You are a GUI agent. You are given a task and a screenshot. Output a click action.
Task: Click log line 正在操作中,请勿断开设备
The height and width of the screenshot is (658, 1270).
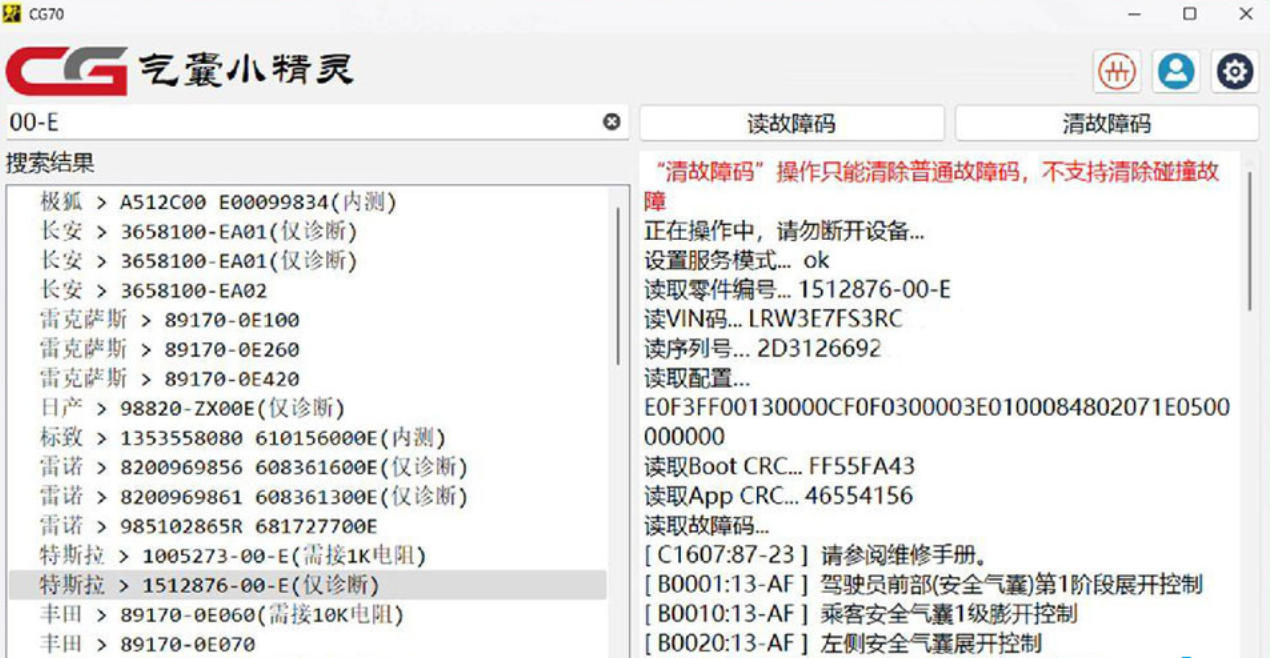tap(784, 232)
